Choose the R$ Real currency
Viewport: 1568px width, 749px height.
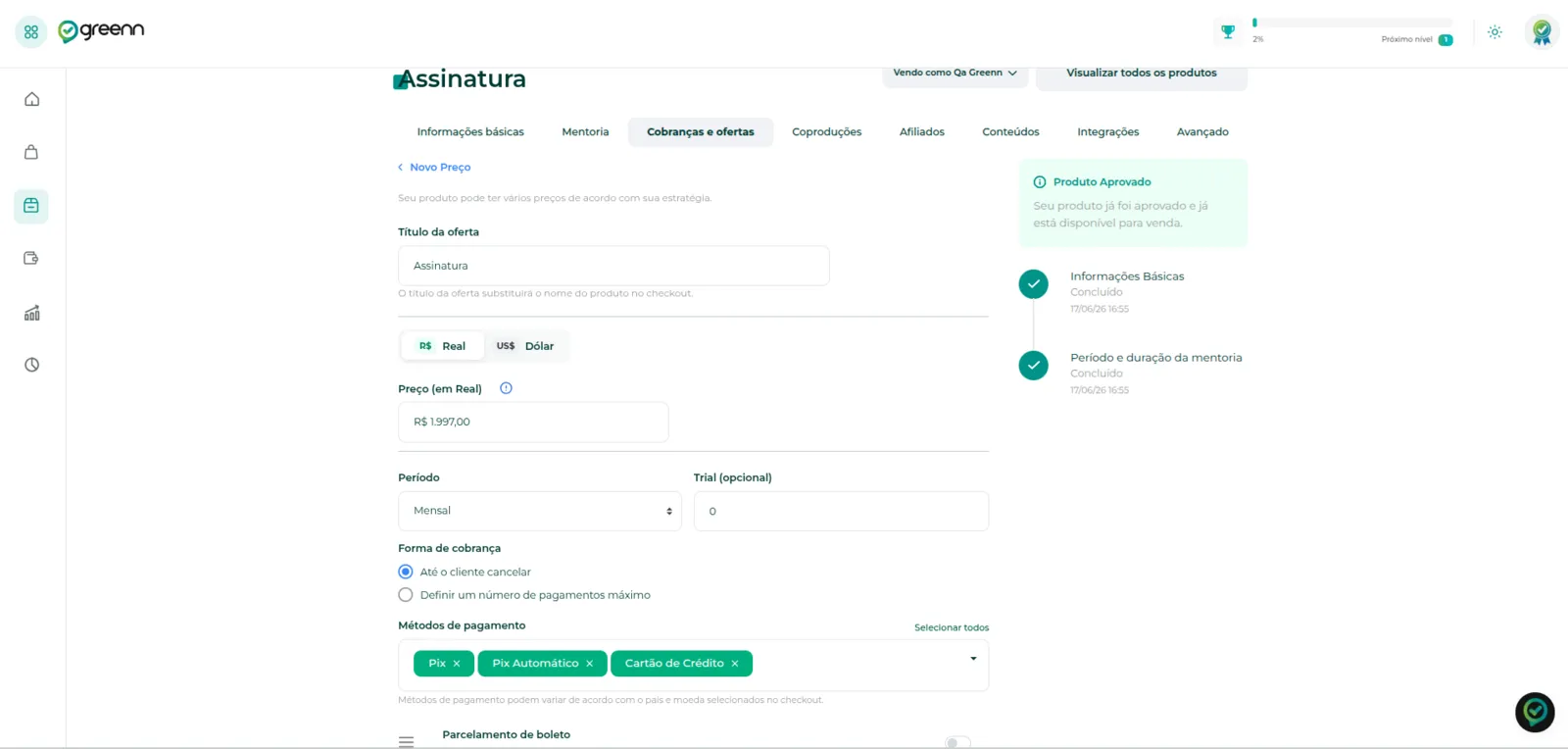coord(443,346)
